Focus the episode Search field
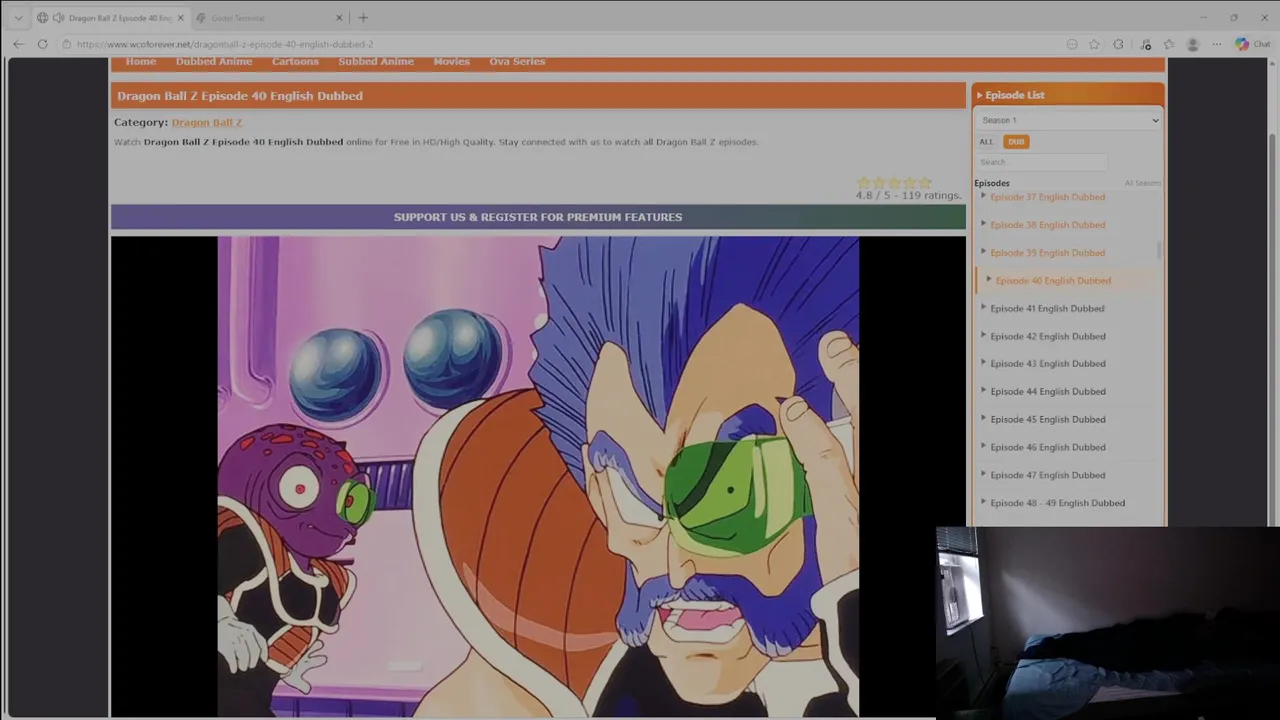 click(1041, 162)
